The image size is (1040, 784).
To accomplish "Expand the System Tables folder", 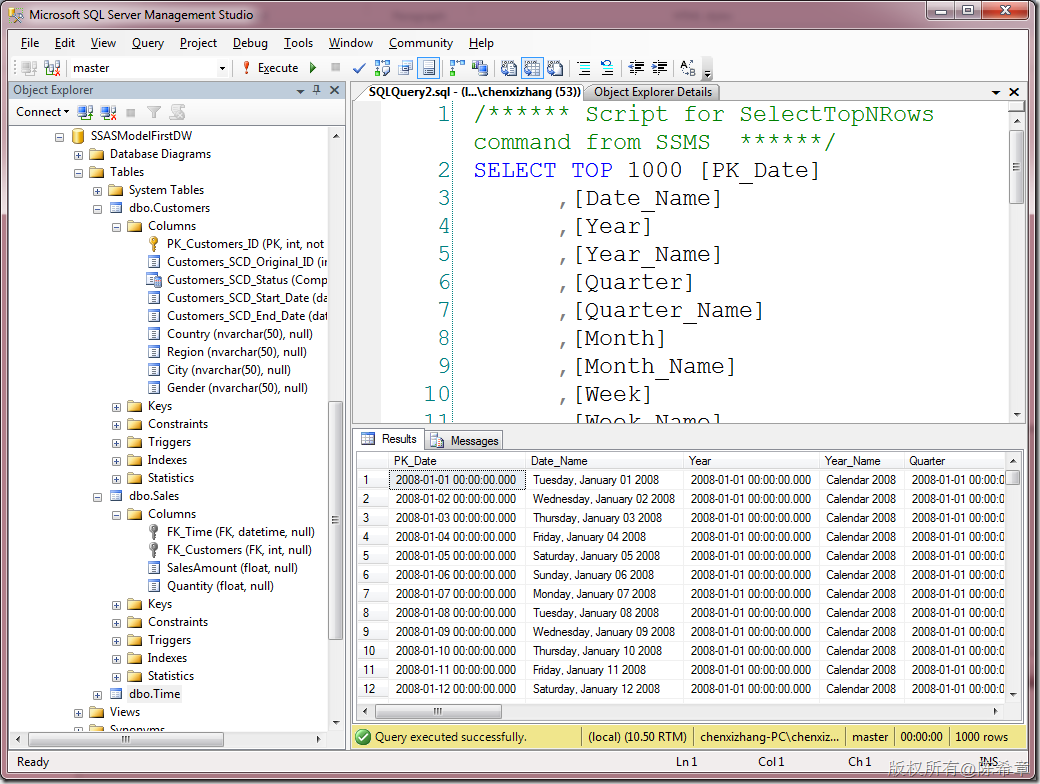I will (x=98, y=190).
